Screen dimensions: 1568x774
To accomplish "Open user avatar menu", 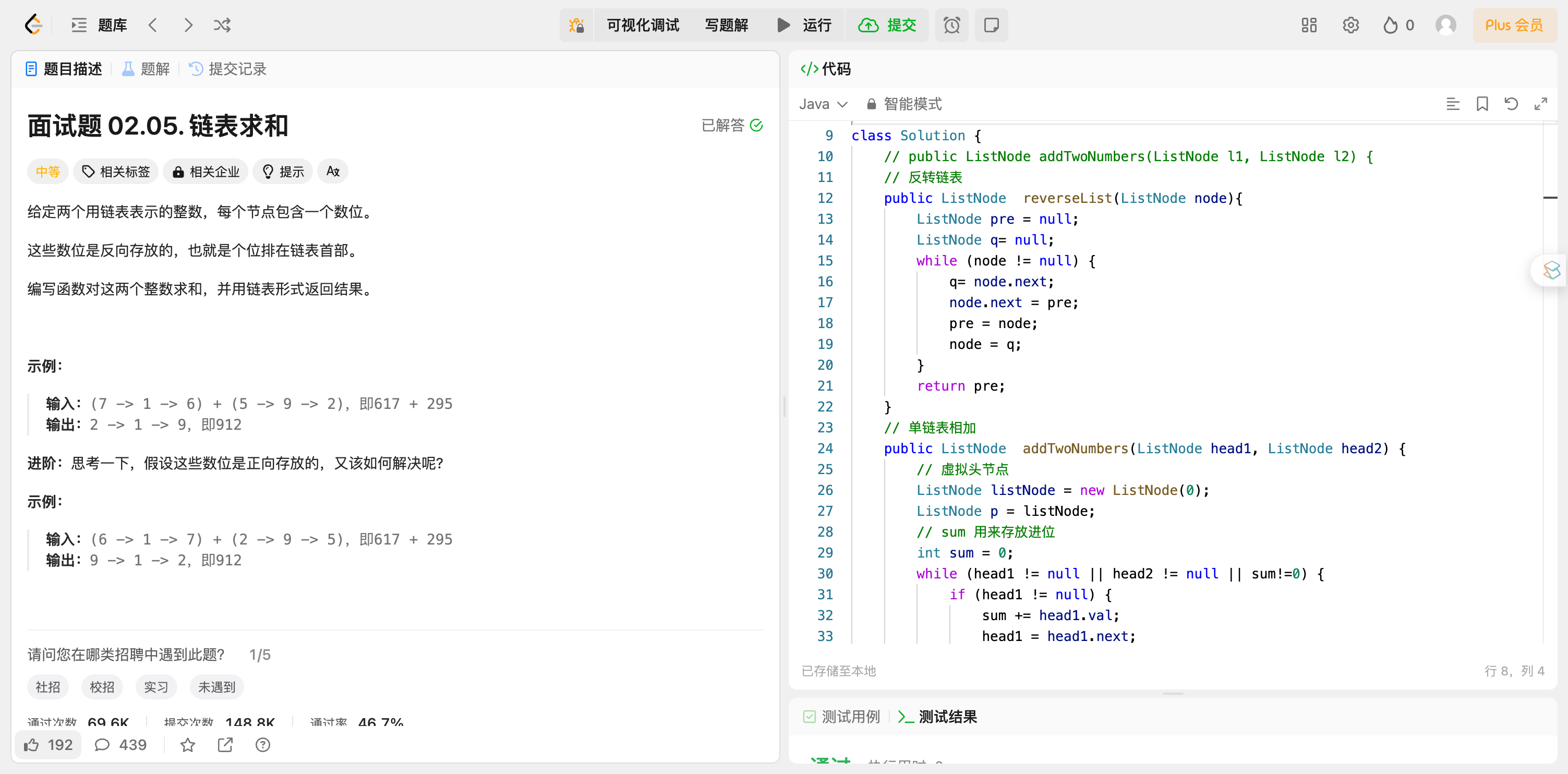I will tap(1445, 25).
